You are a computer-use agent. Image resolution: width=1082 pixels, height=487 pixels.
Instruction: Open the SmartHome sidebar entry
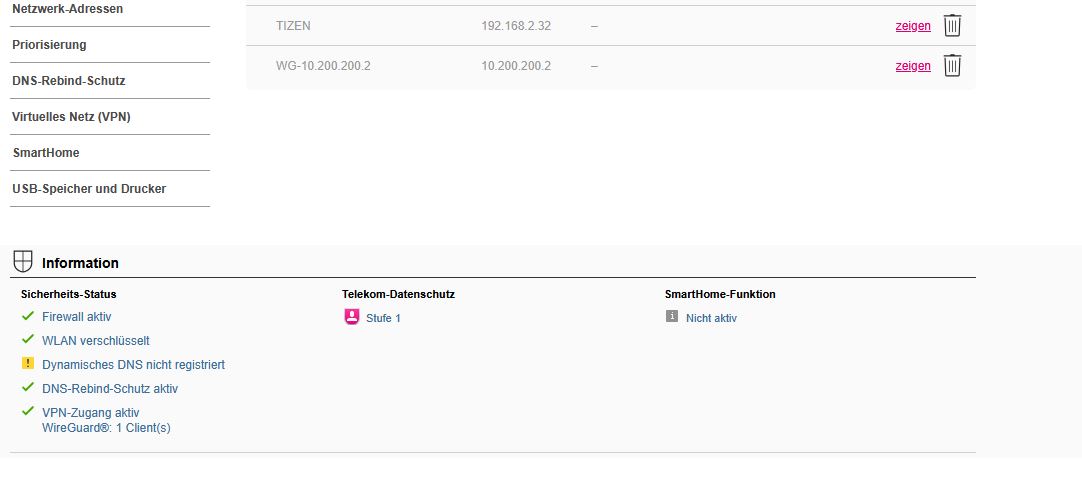tap(46, 153)
